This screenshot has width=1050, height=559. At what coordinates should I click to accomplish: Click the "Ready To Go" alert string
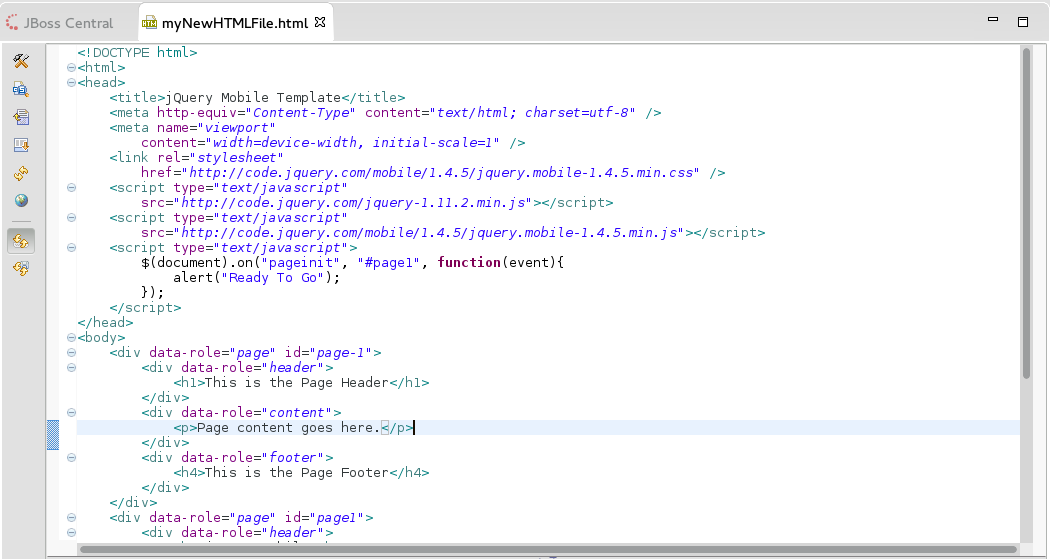273,278
